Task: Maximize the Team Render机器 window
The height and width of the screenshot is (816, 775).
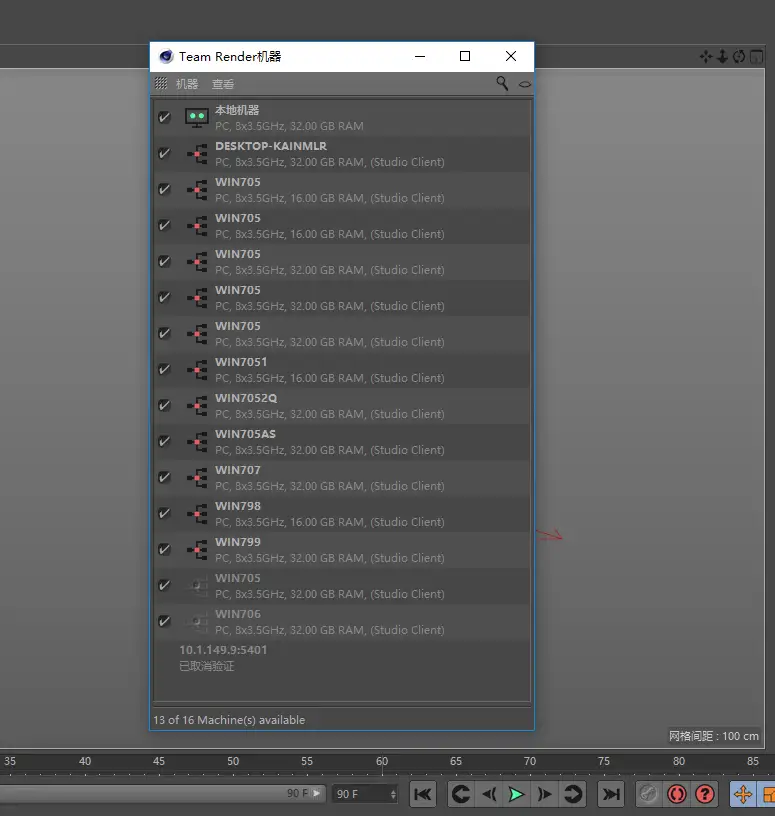Action: pos(465,56)
